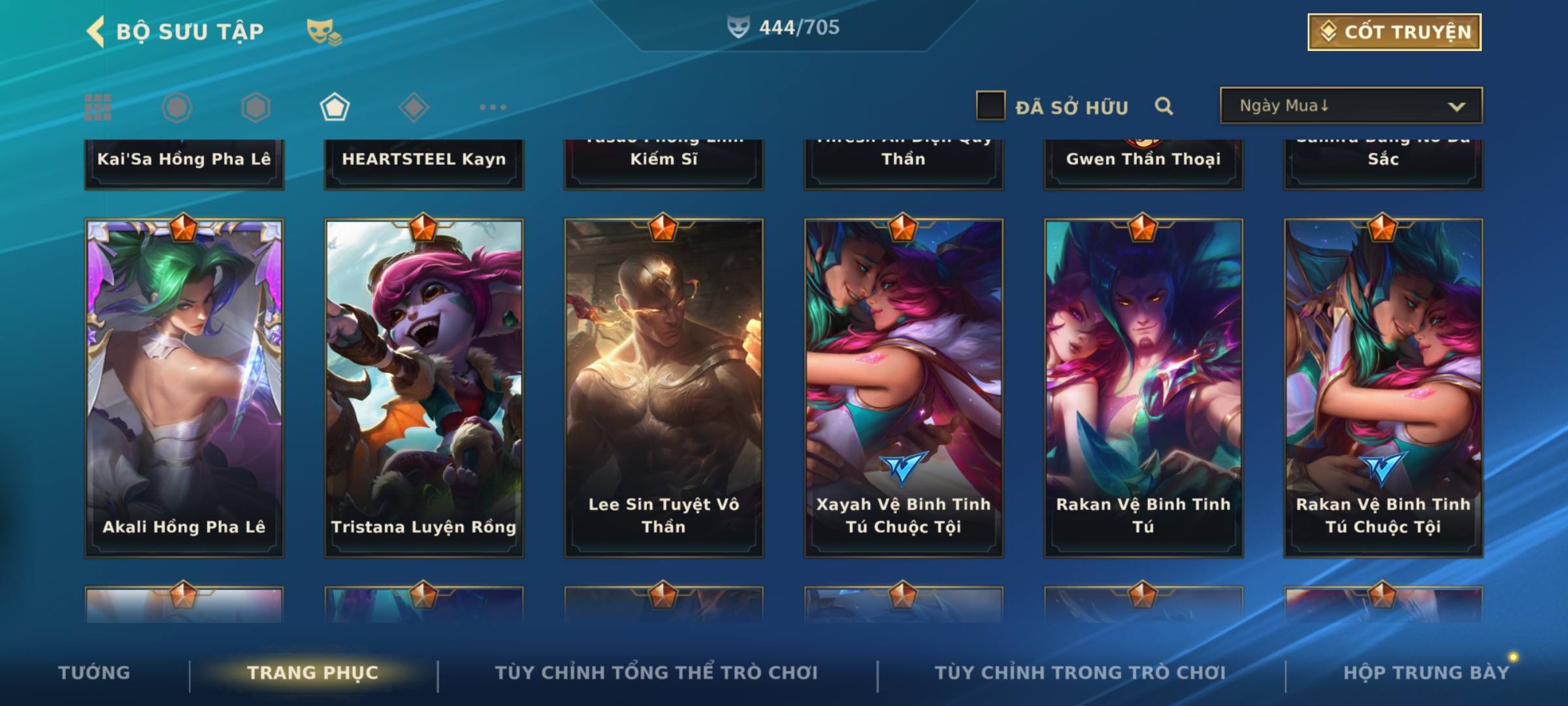
Task: Select the second hexagon gem rarity filter
Action: tap(255, 107)
